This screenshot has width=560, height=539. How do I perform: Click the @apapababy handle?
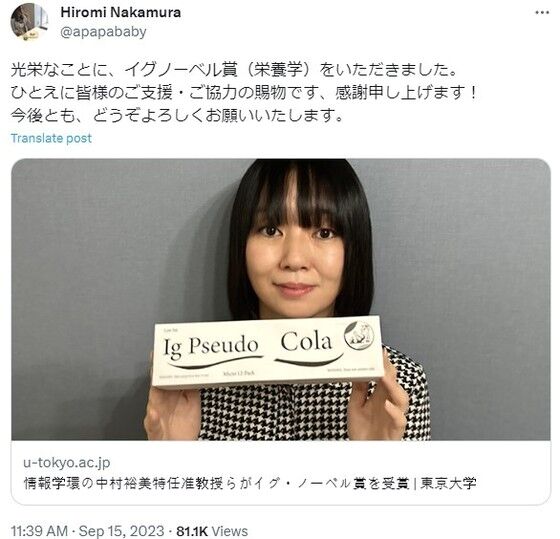tap(104, 32)
